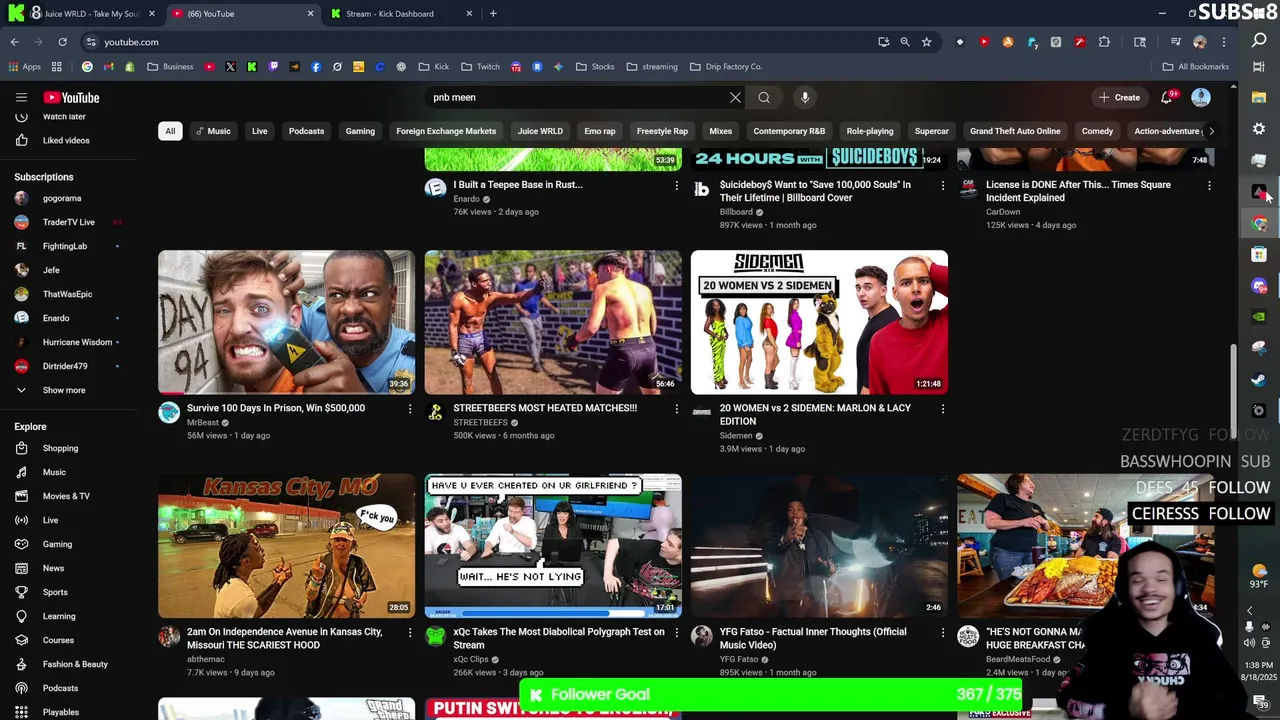
Task: Open the Stocks bookmarks folder
Action: tap(595, 67)
